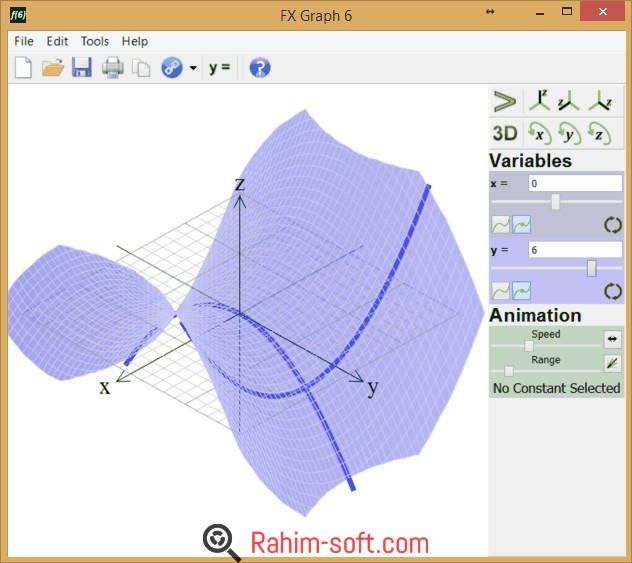Collapse side panel with green chevron icon

point(505,101)
